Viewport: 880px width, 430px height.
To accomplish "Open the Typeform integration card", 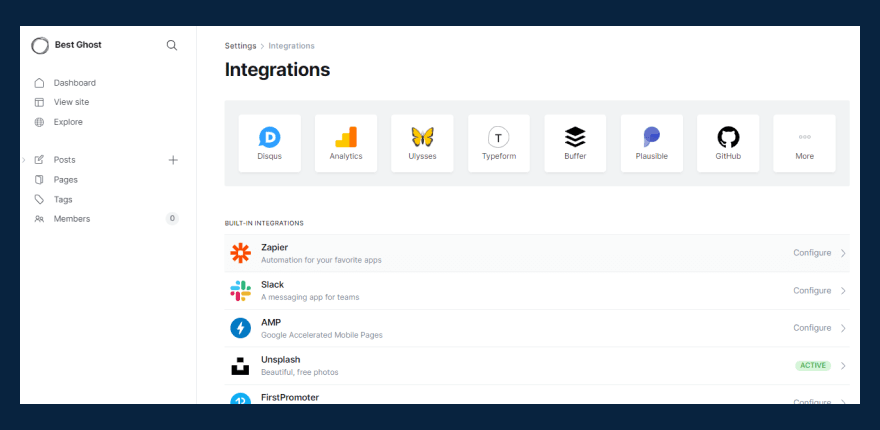I will (x=499, y=143).
